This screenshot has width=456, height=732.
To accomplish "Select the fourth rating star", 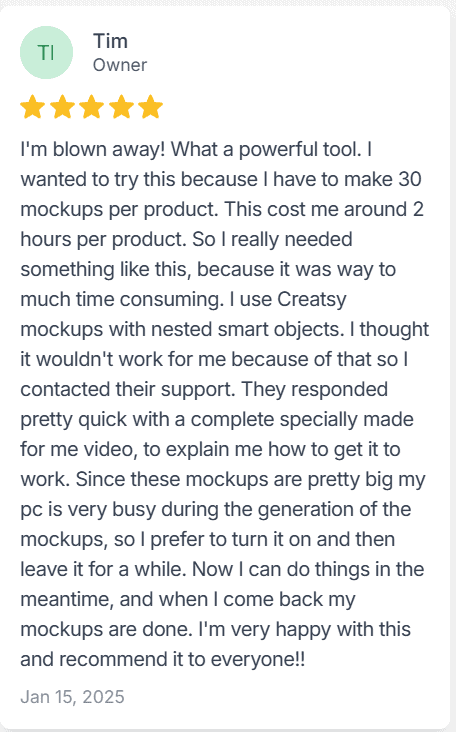I will (x=121, y=107).
